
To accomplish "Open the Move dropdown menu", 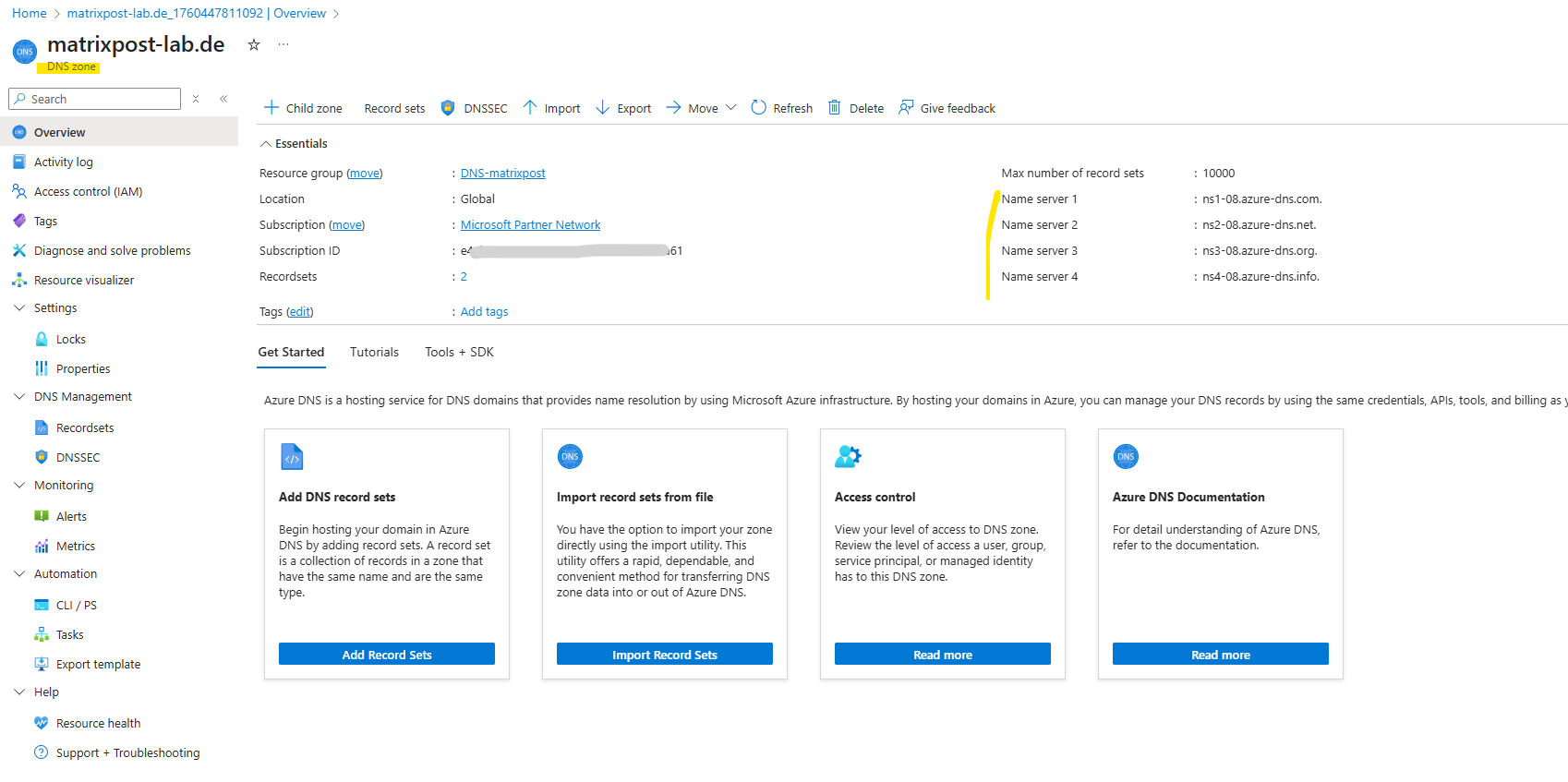I will tap(730, 108).
